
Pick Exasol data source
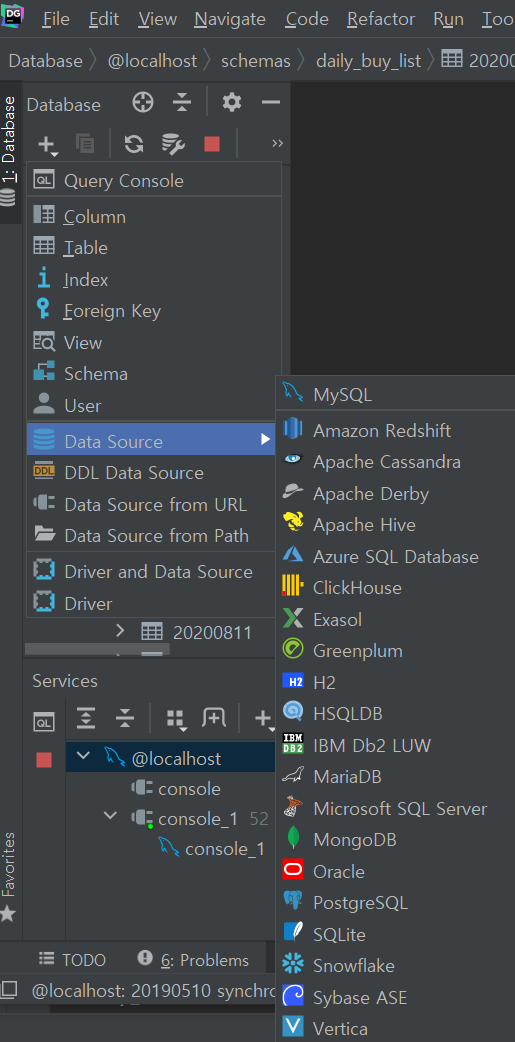coord(395,619)
